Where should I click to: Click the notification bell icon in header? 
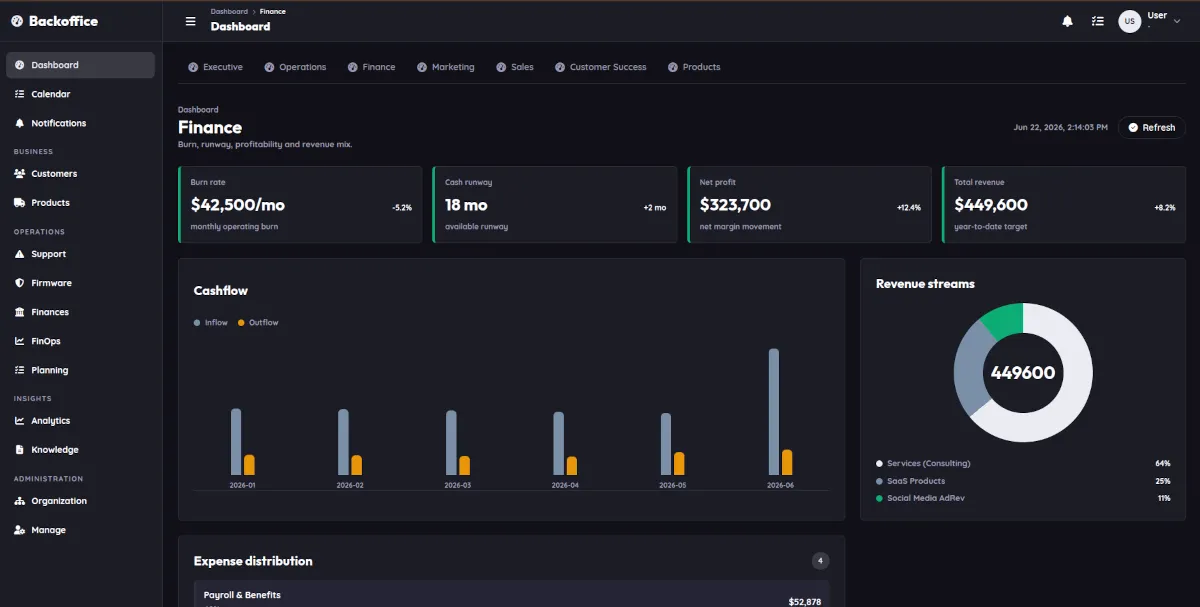[x=1068, y=21]
